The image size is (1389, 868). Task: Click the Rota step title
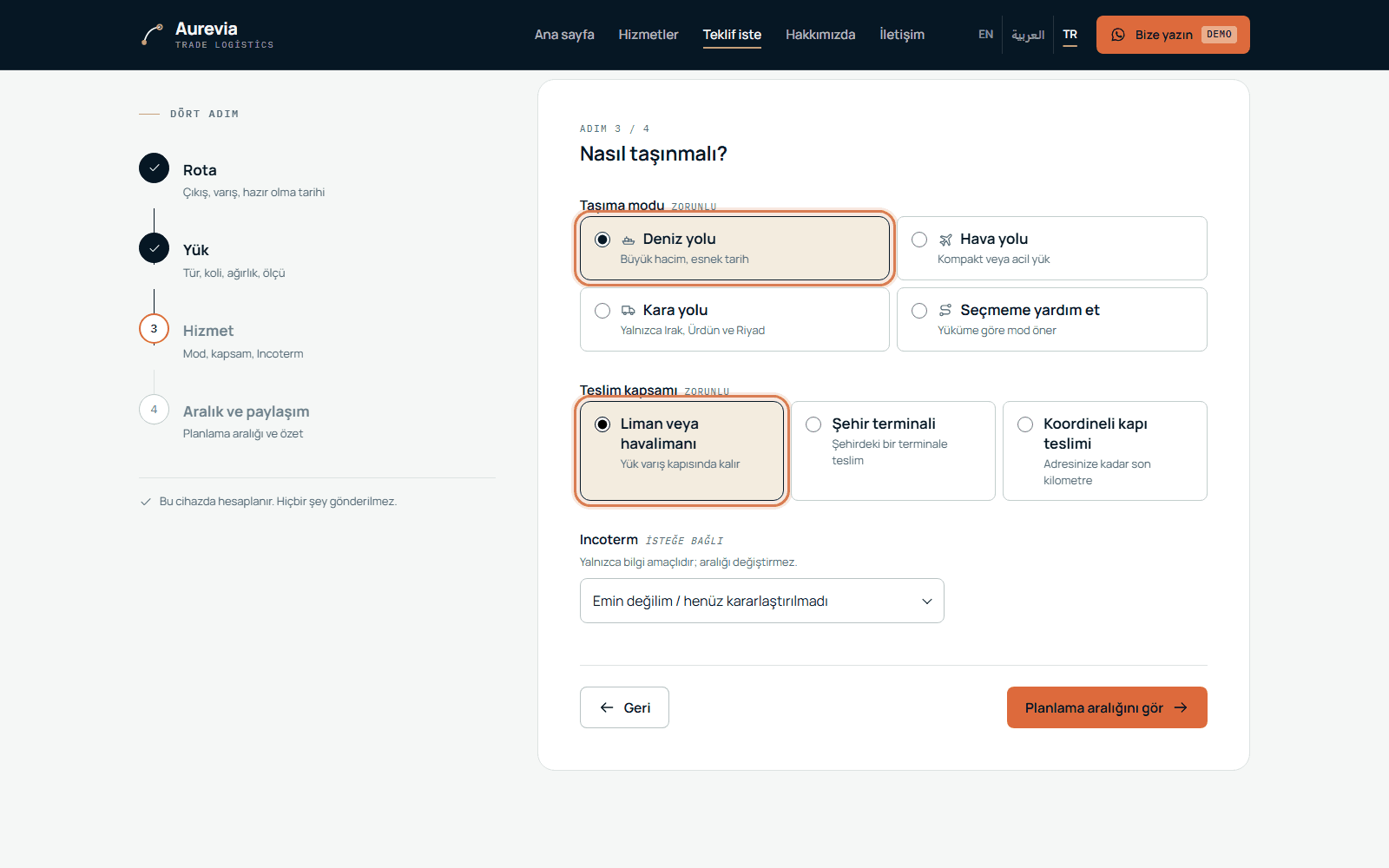tap(200, 170)
